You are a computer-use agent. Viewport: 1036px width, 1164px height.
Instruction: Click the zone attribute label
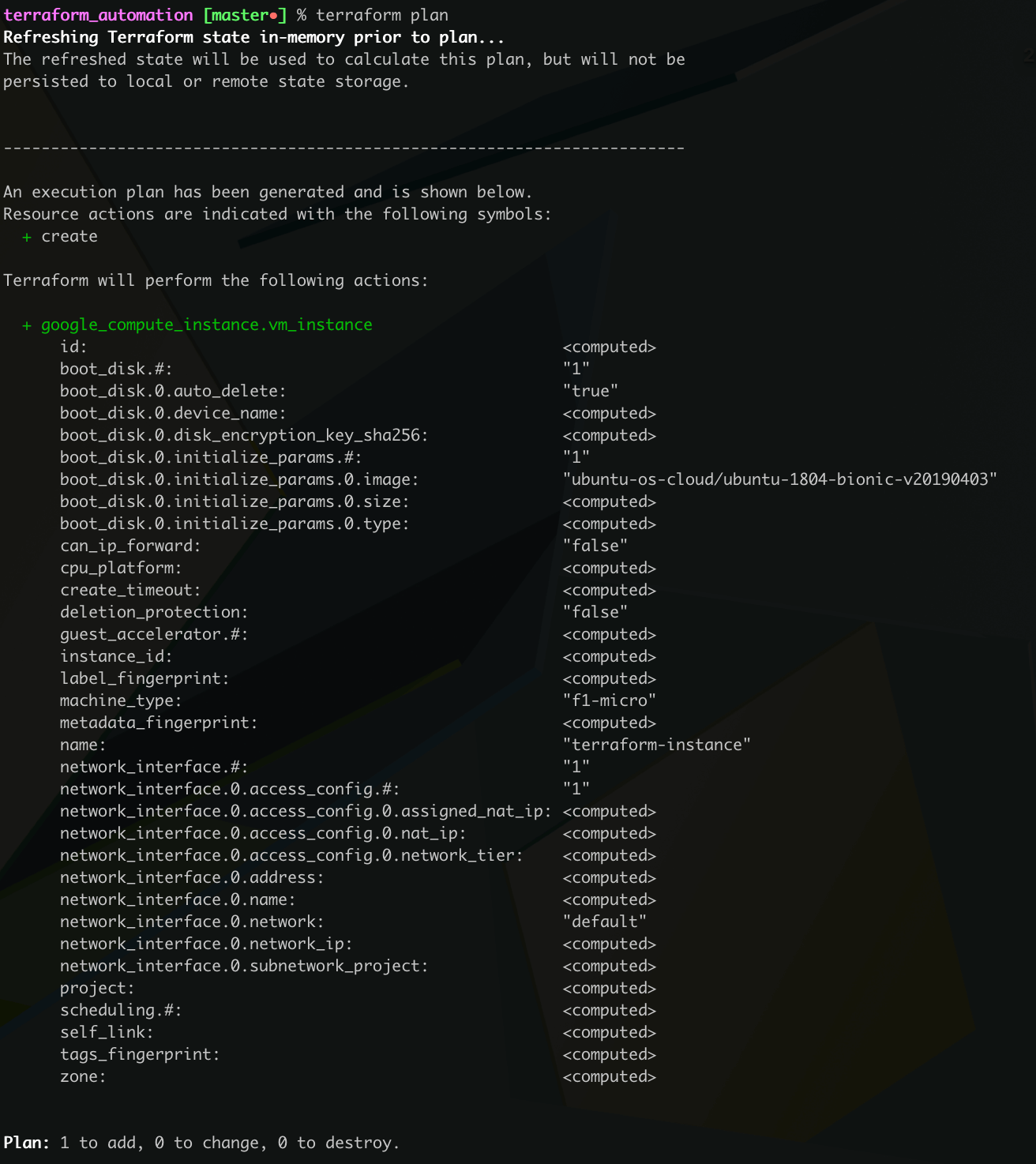pos(83,1076)
